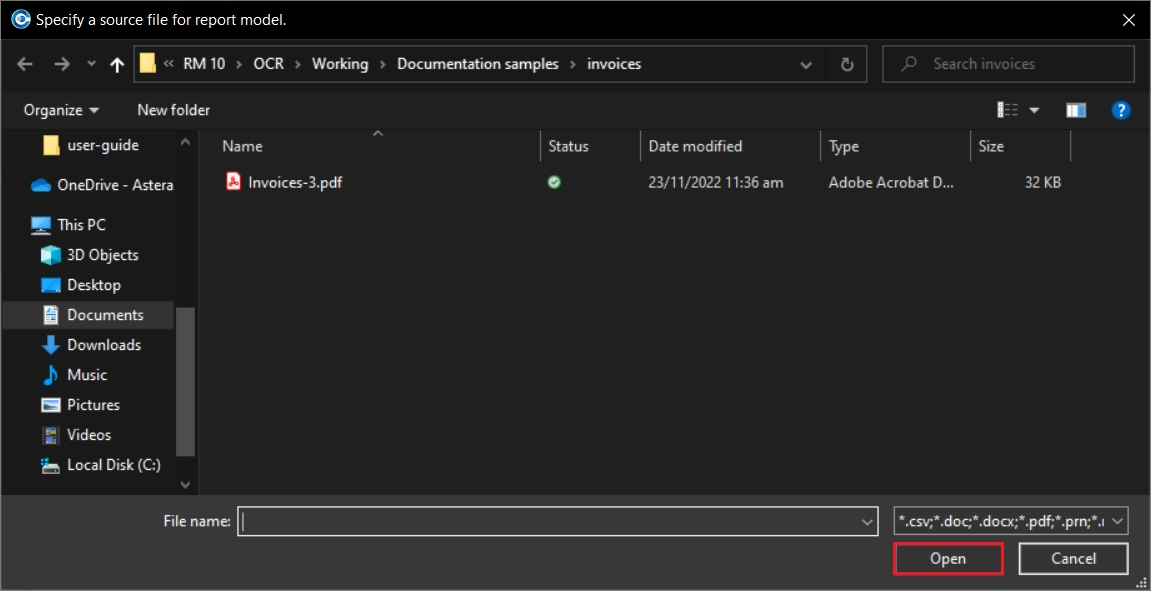Viewport: 1151px width, 591px height.
Task: Navigate to Working breadcrumb folder
Action: point(340,64)
